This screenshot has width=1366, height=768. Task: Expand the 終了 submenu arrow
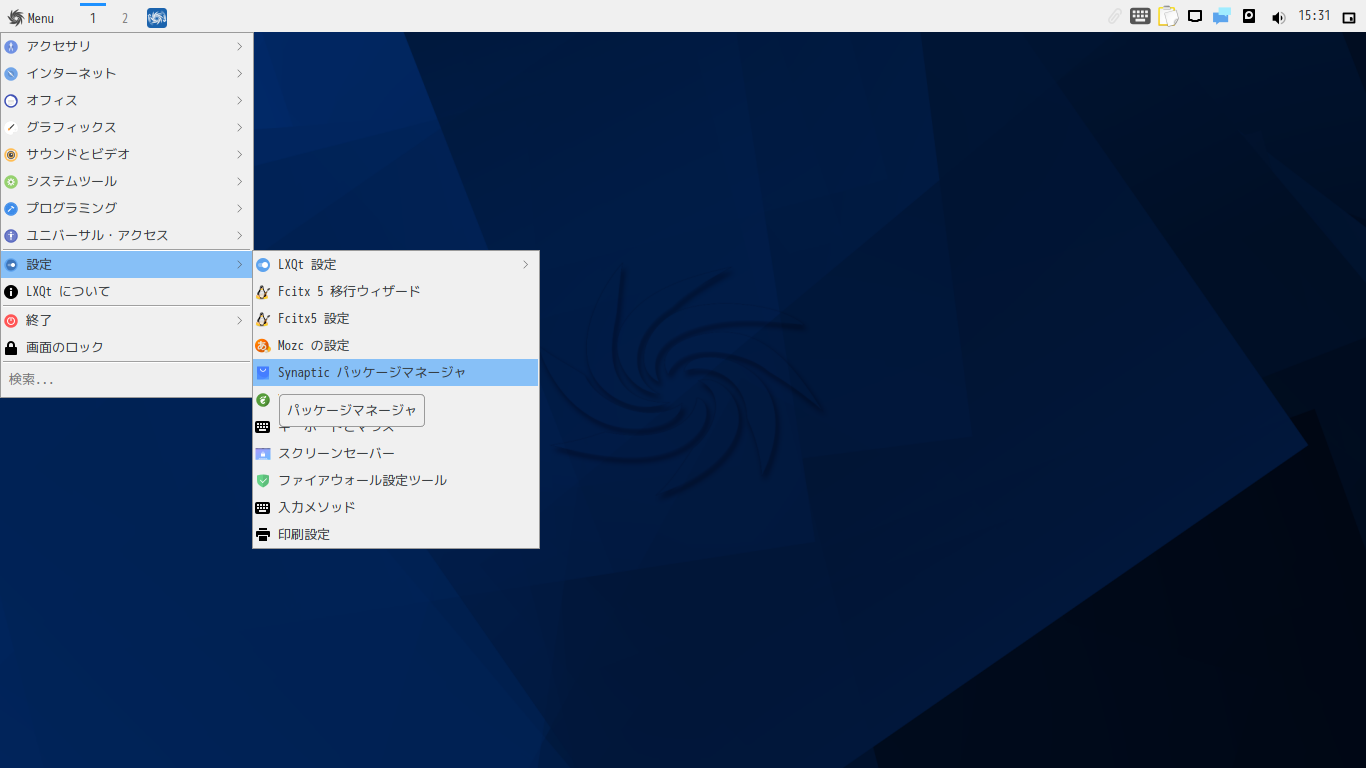tap(240, 320)
